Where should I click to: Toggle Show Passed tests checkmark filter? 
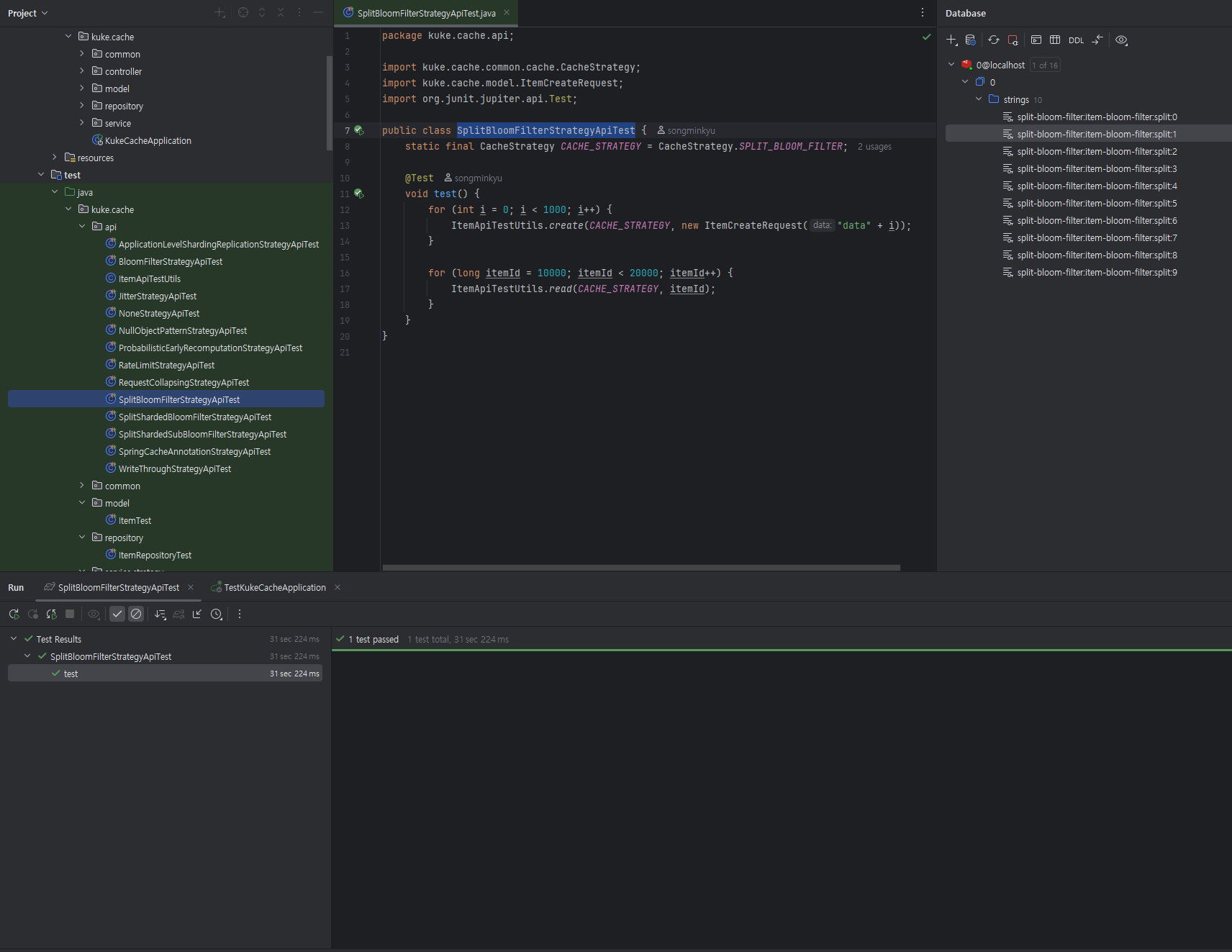click(x=117, y=614)
